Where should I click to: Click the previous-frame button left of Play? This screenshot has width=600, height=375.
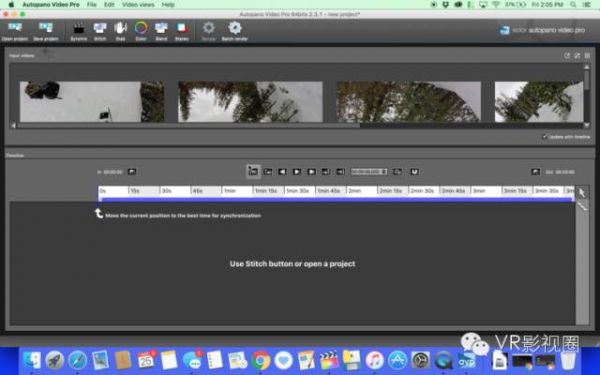click(x=282, y=172)
